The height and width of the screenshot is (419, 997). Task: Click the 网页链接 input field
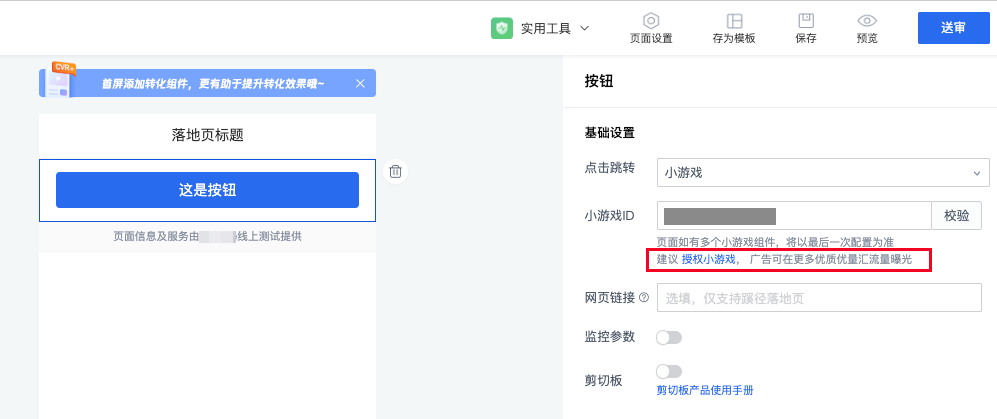tap(818, 298)
